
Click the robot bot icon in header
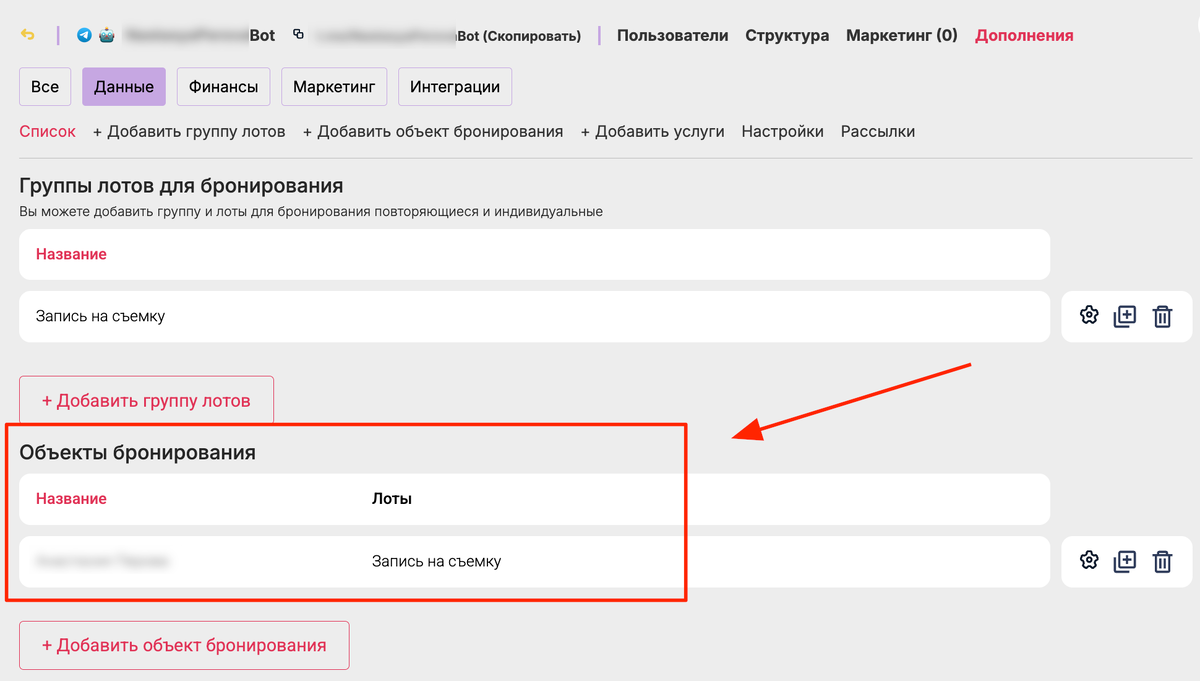tap(106, 35)
